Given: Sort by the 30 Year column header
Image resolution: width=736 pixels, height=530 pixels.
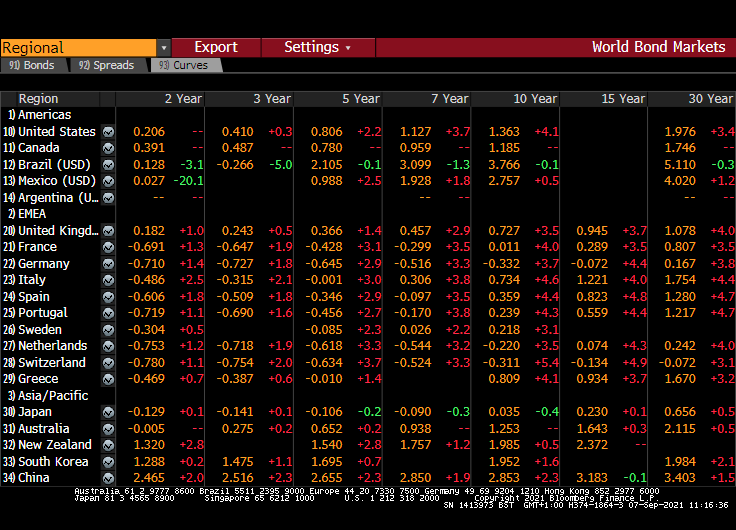Looking at the screenshot, I should click(692, 99).
